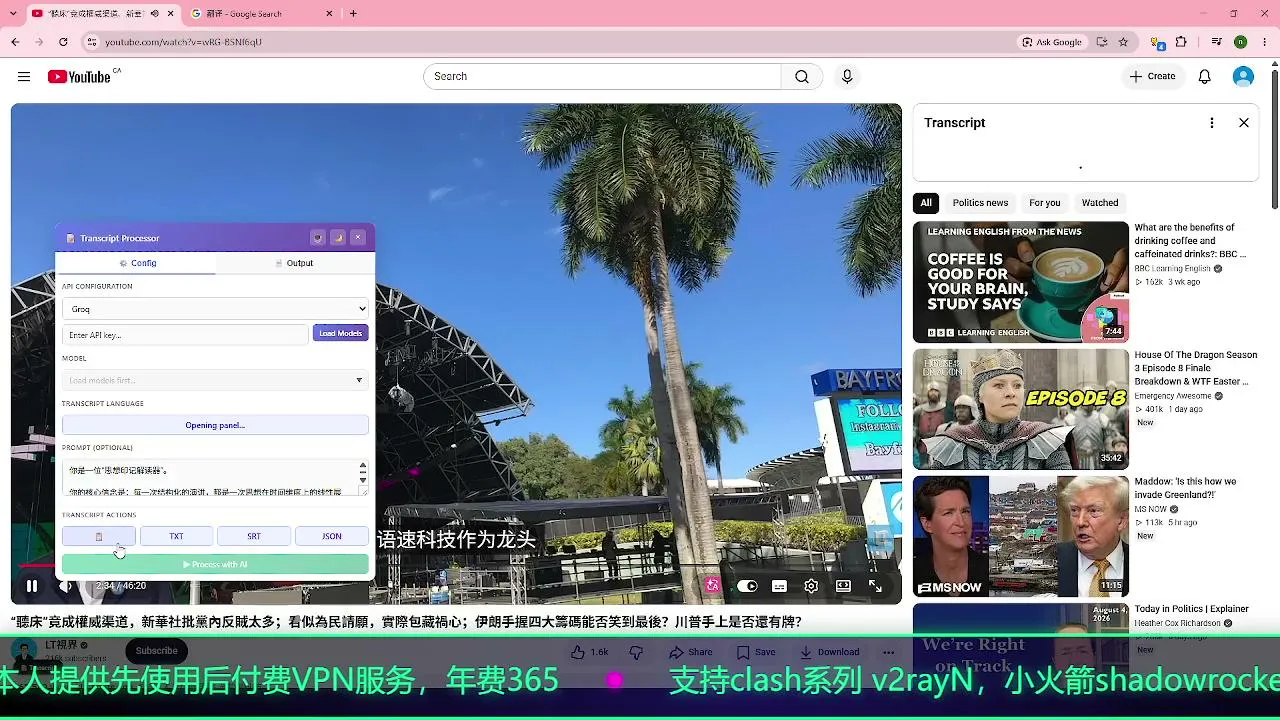Go back in the browser
Image resolution: width=1280 pixels, height=720 pixels.
[x=15, y=42]
